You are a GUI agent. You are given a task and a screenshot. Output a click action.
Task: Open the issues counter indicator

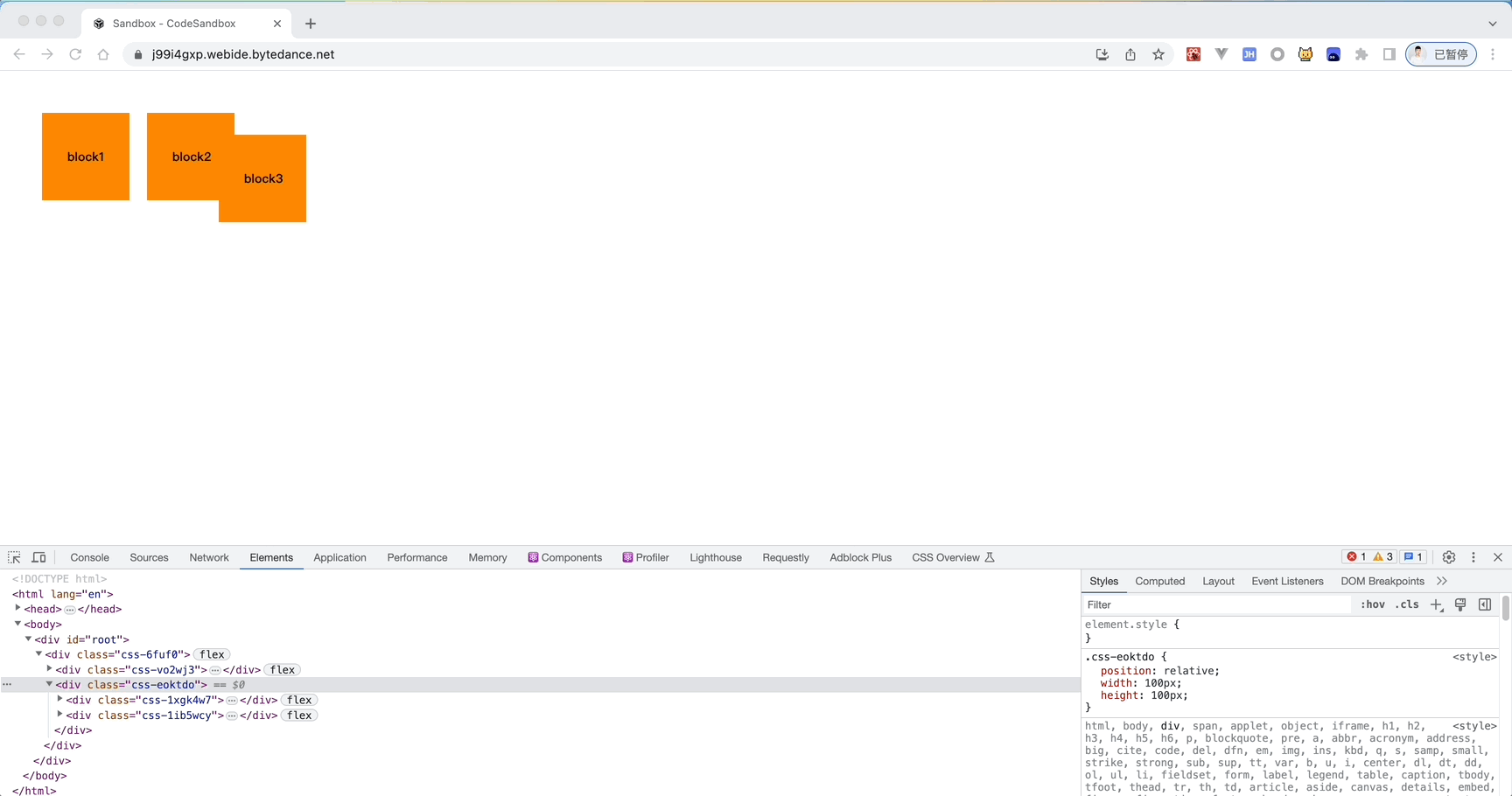click(1411, 557)
